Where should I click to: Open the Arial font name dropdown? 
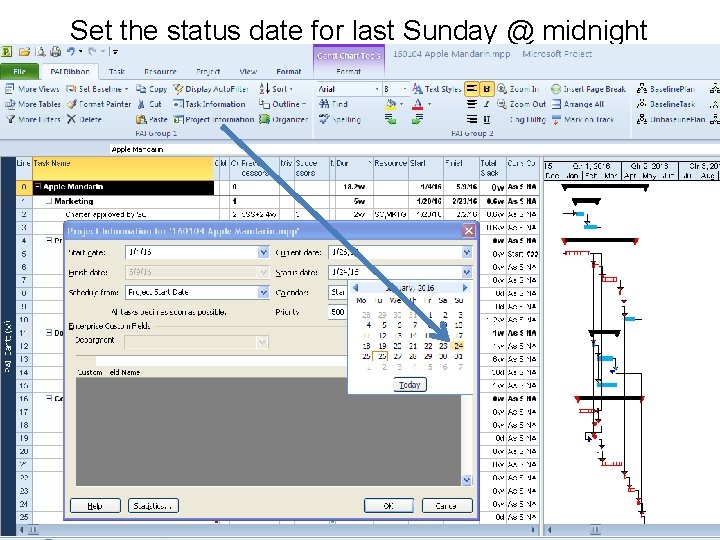coord(377,89)
